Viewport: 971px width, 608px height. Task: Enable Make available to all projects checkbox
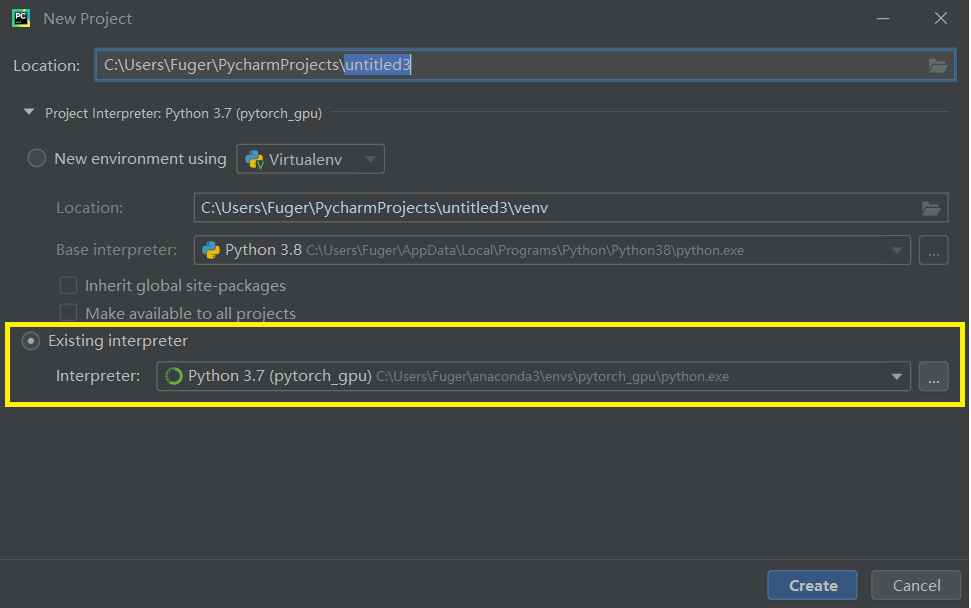pyautogui.click(x=68, y=313)
